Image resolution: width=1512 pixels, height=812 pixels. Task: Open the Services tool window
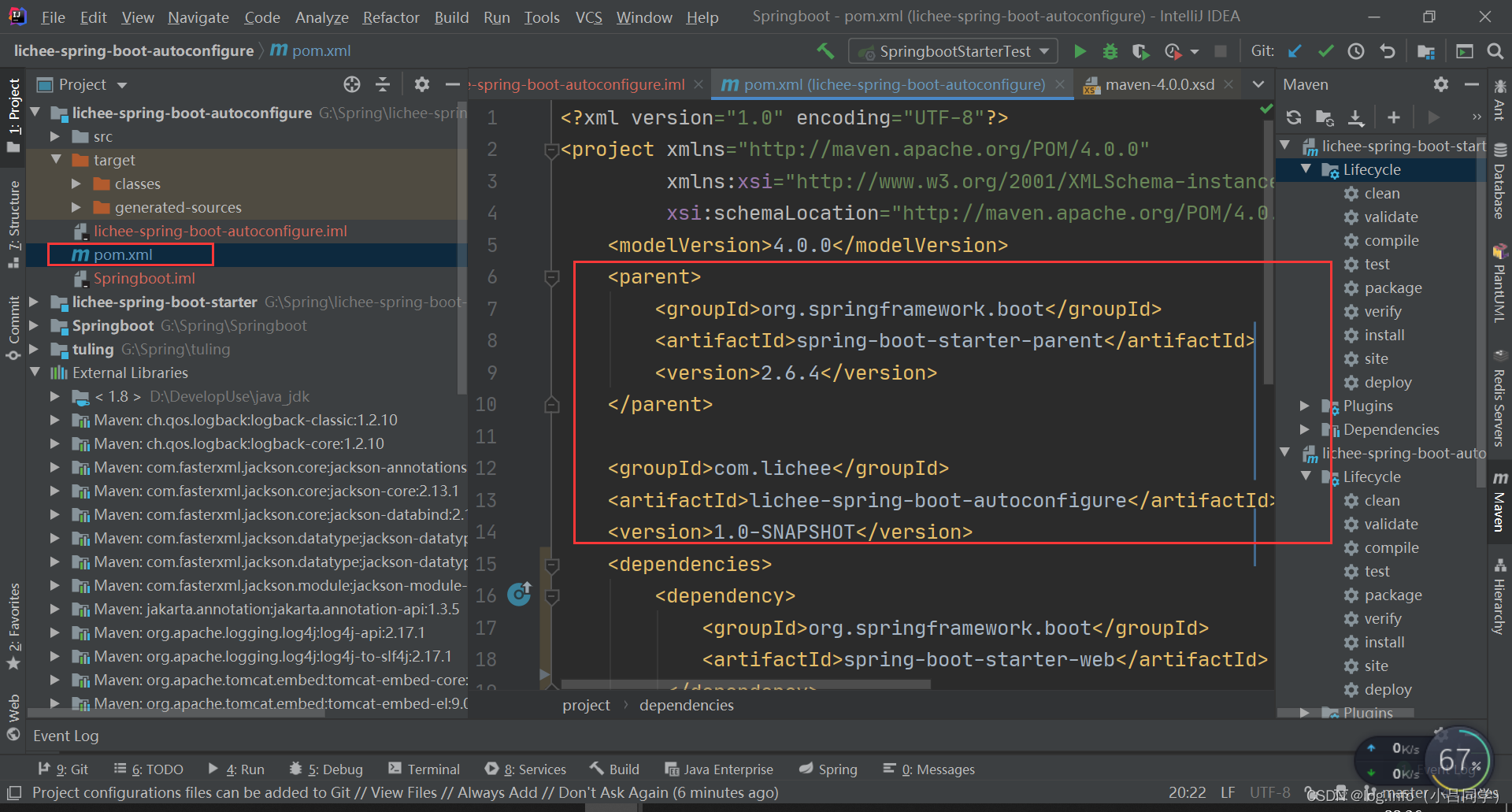point(525,769)
